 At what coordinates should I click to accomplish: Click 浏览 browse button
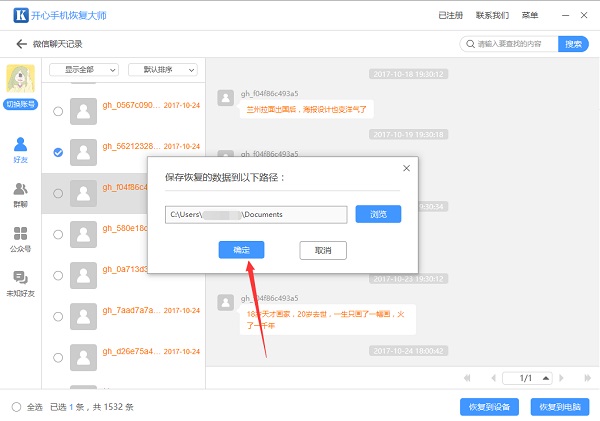[x=378, y=214]
